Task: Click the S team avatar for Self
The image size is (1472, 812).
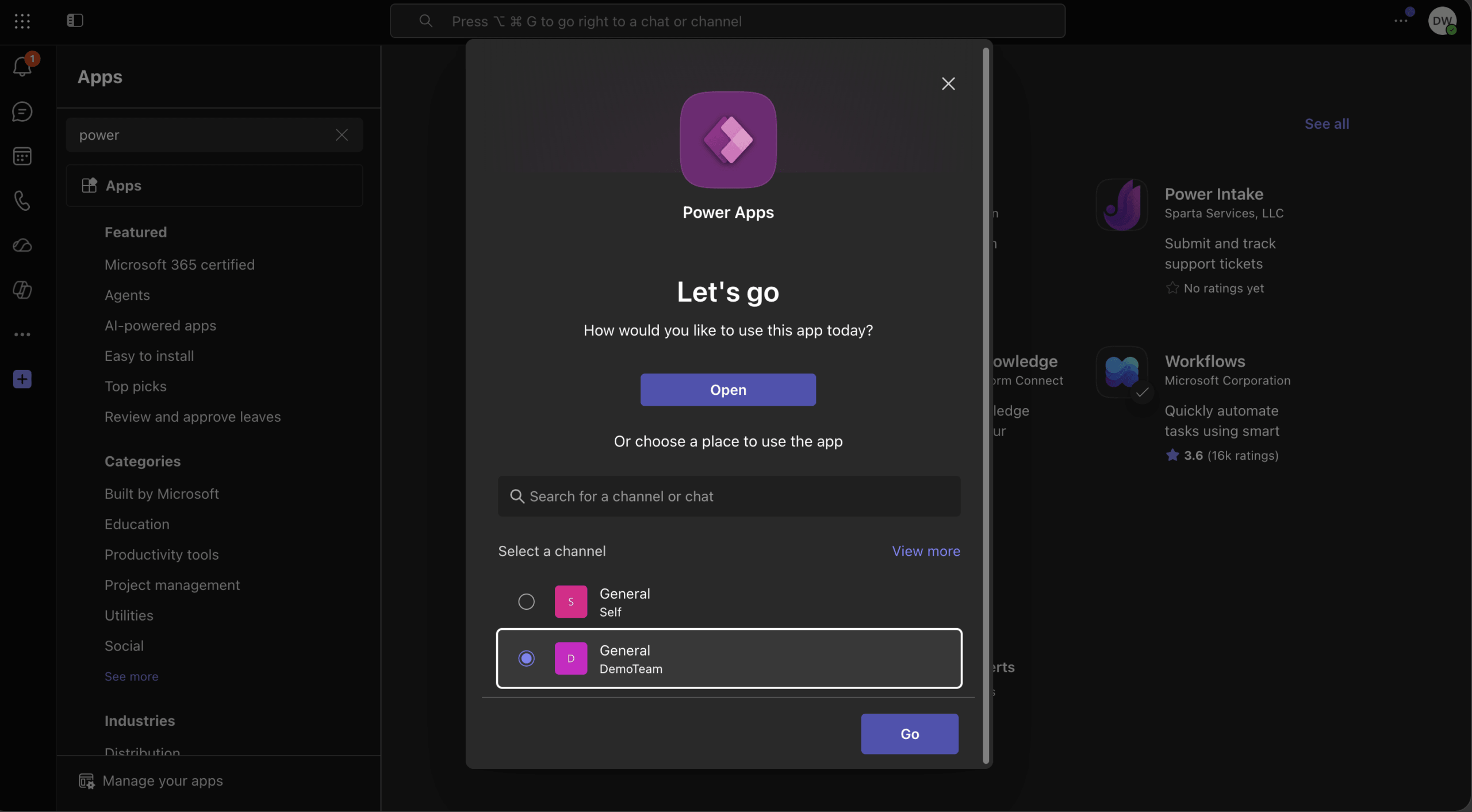Action: (570, 602)
